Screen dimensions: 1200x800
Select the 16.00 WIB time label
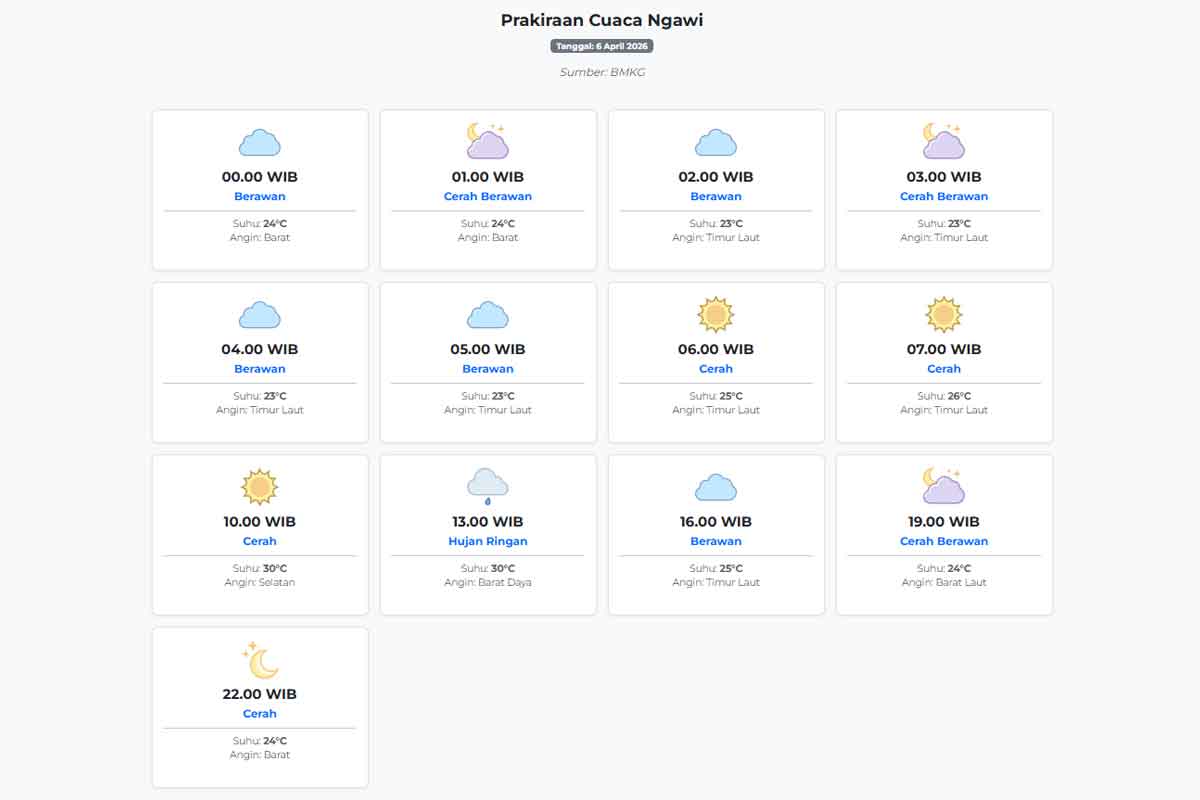coord(716,521)
